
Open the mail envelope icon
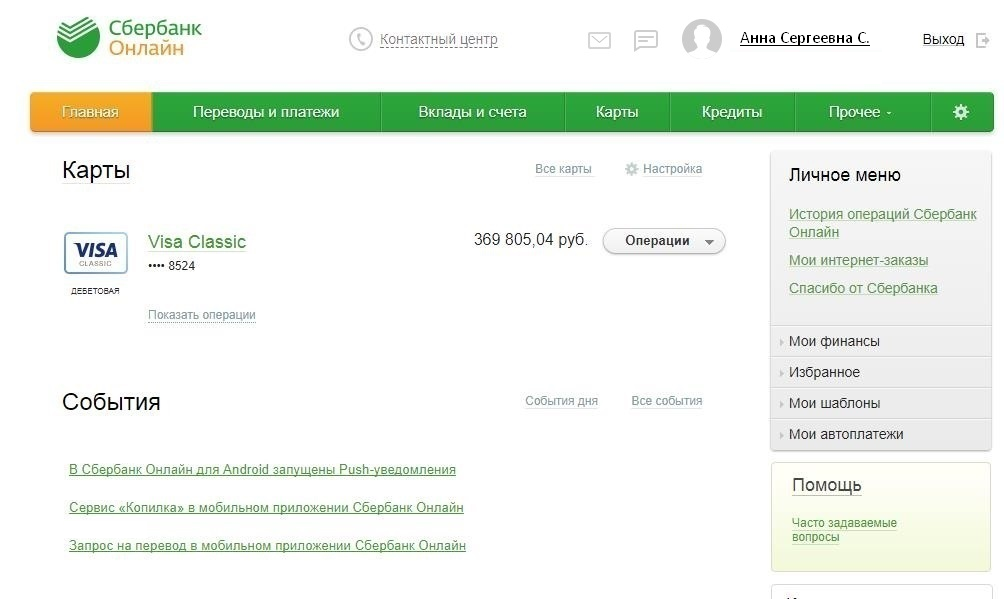(x=599, y=40)
